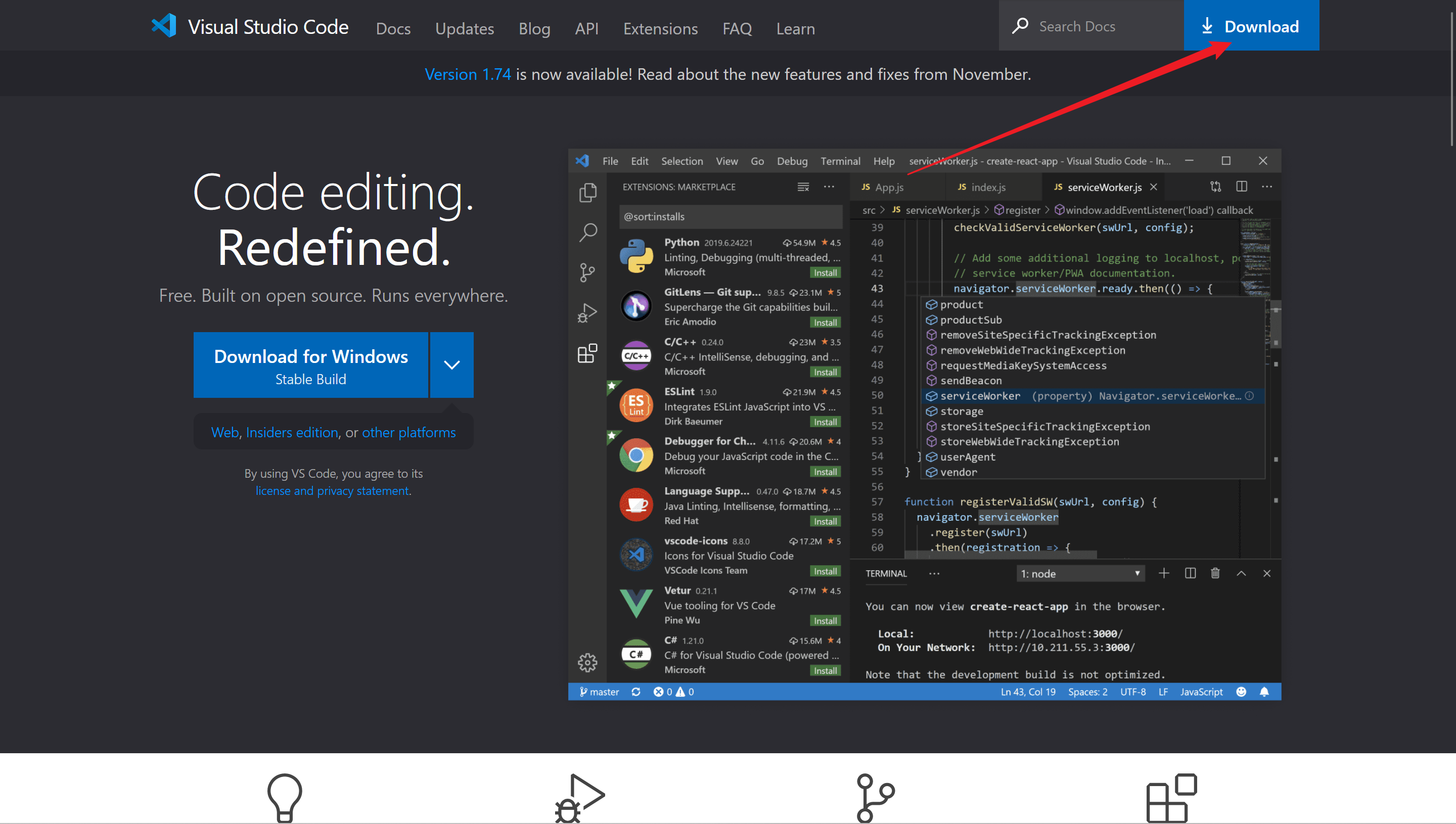Click the ESLint extension icon

click(636, 405)
